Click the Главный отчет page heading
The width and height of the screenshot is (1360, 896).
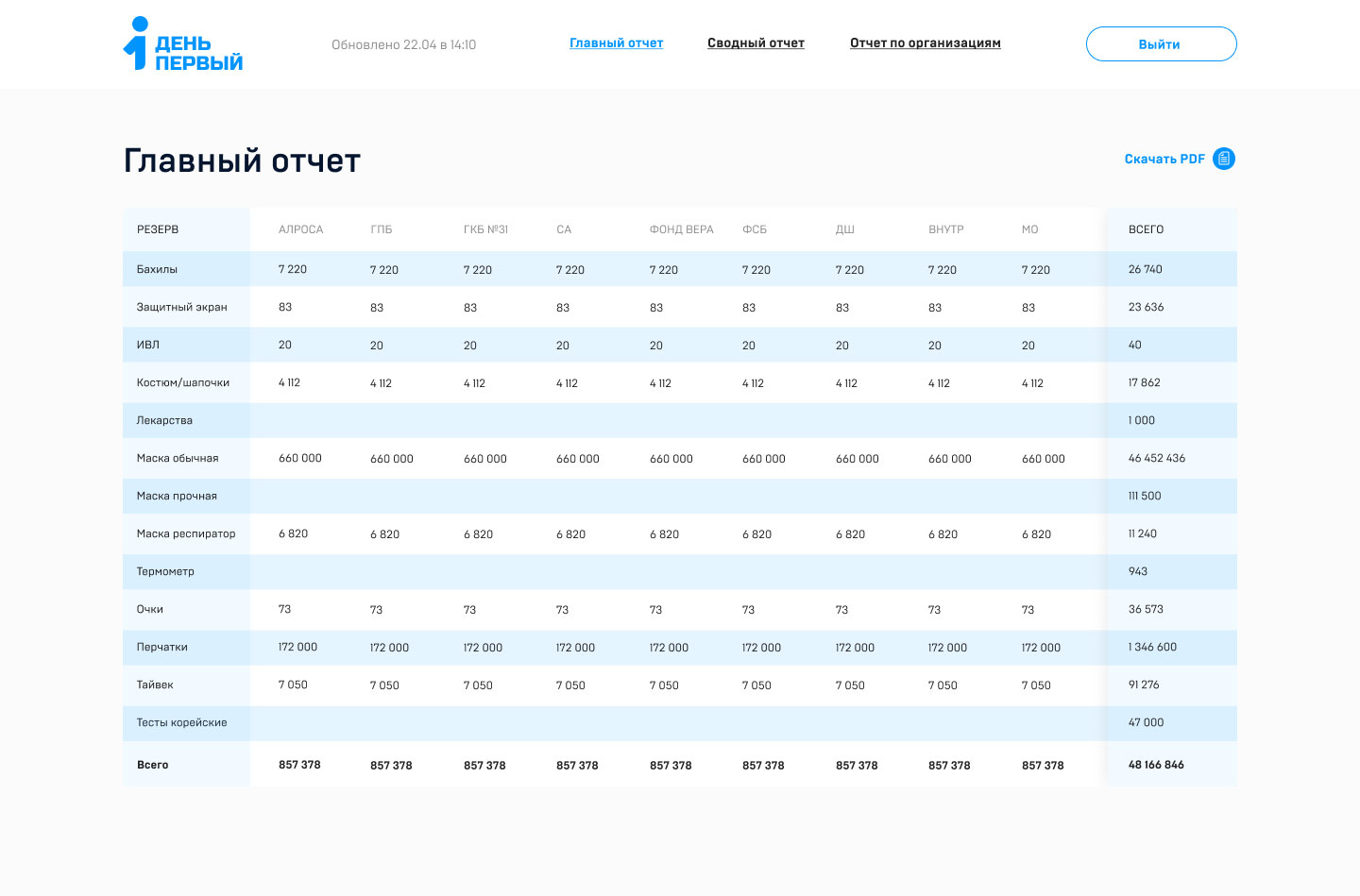pyautogui.click(x=242, y=161)
